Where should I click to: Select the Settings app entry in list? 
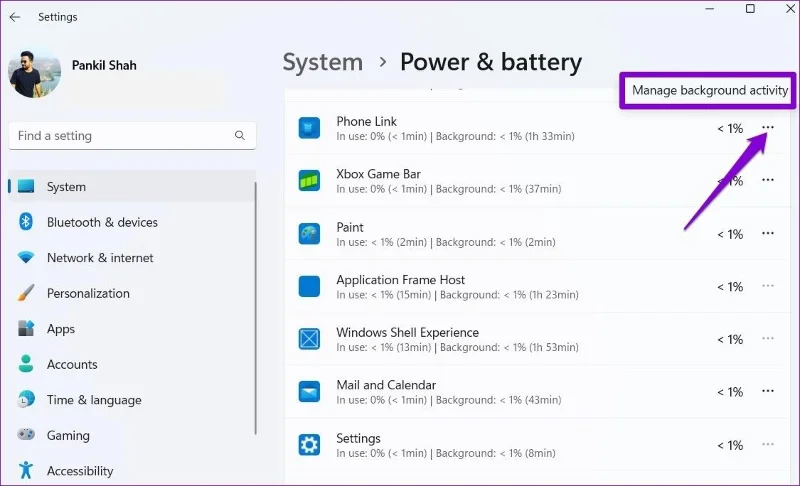pyautogui.click(x=358, y=438)
